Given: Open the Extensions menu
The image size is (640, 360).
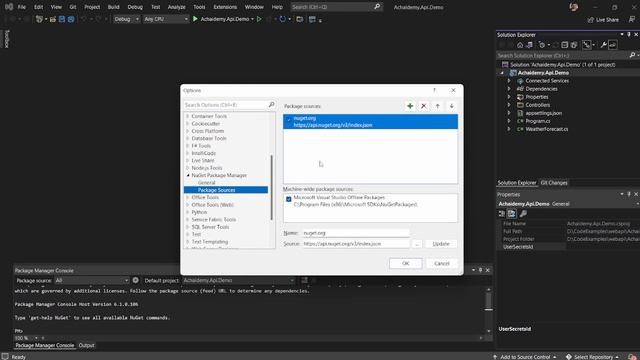Looking at the screenshot, I should point(225,7).
